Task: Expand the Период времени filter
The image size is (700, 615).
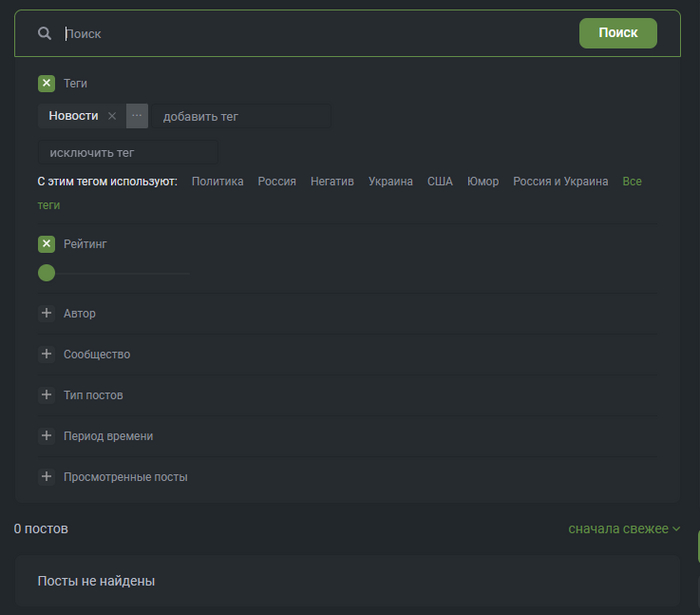Action: point(46,436)
